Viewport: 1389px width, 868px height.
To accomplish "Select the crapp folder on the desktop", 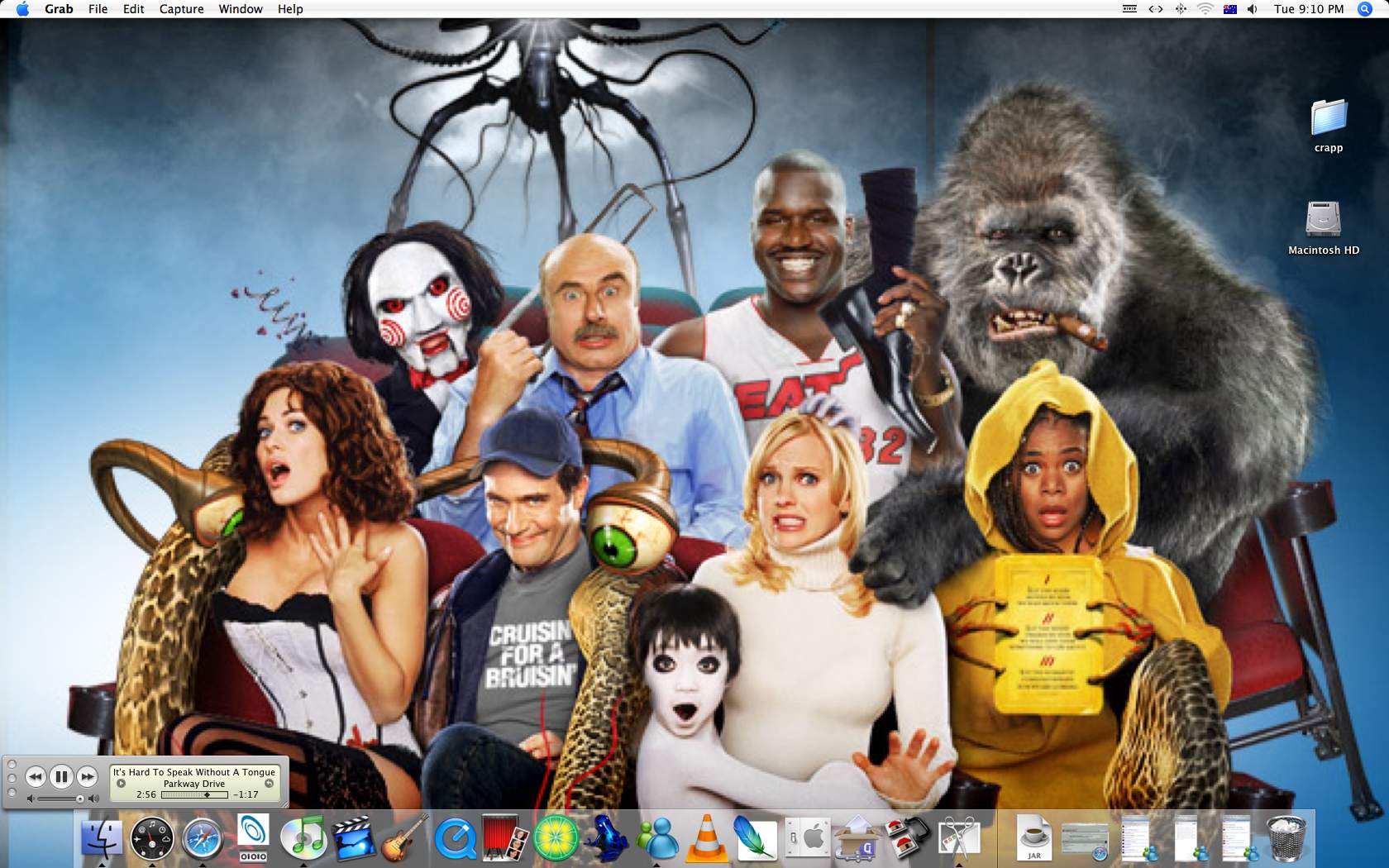I will (1329, 117).
